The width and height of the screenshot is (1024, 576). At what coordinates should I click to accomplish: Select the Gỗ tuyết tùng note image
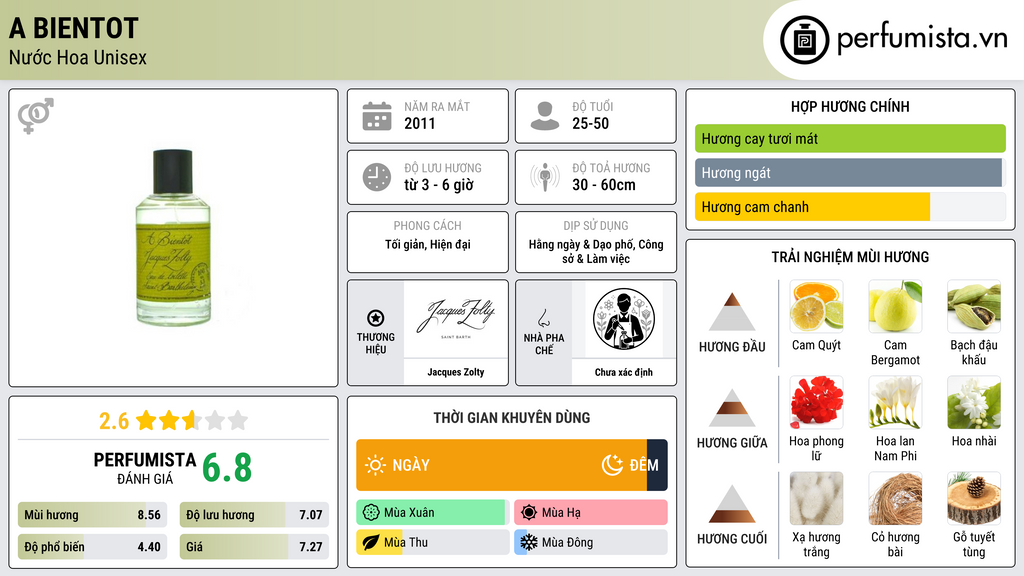pyautogui.click(x=974, y=498)
